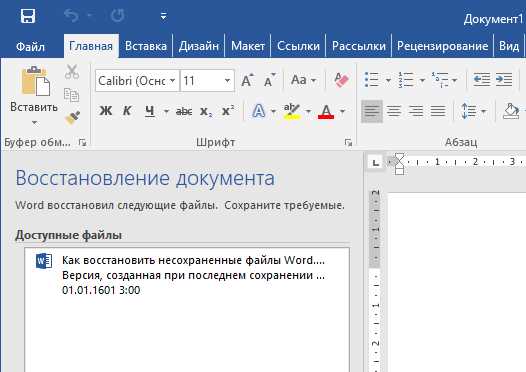Image resolution: width=526 pixels, height=372 pixels.
Task: Expand the font color dropdown arrow
Action: tap(343, 111)
